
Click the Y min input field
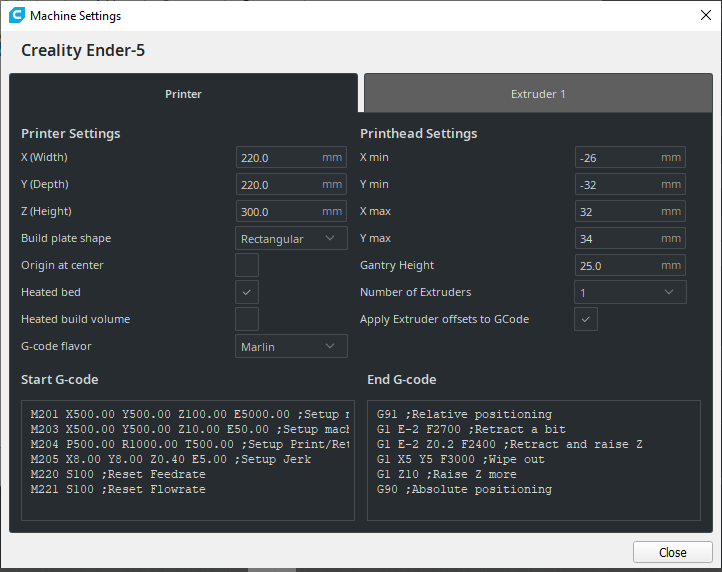(630, 184)
